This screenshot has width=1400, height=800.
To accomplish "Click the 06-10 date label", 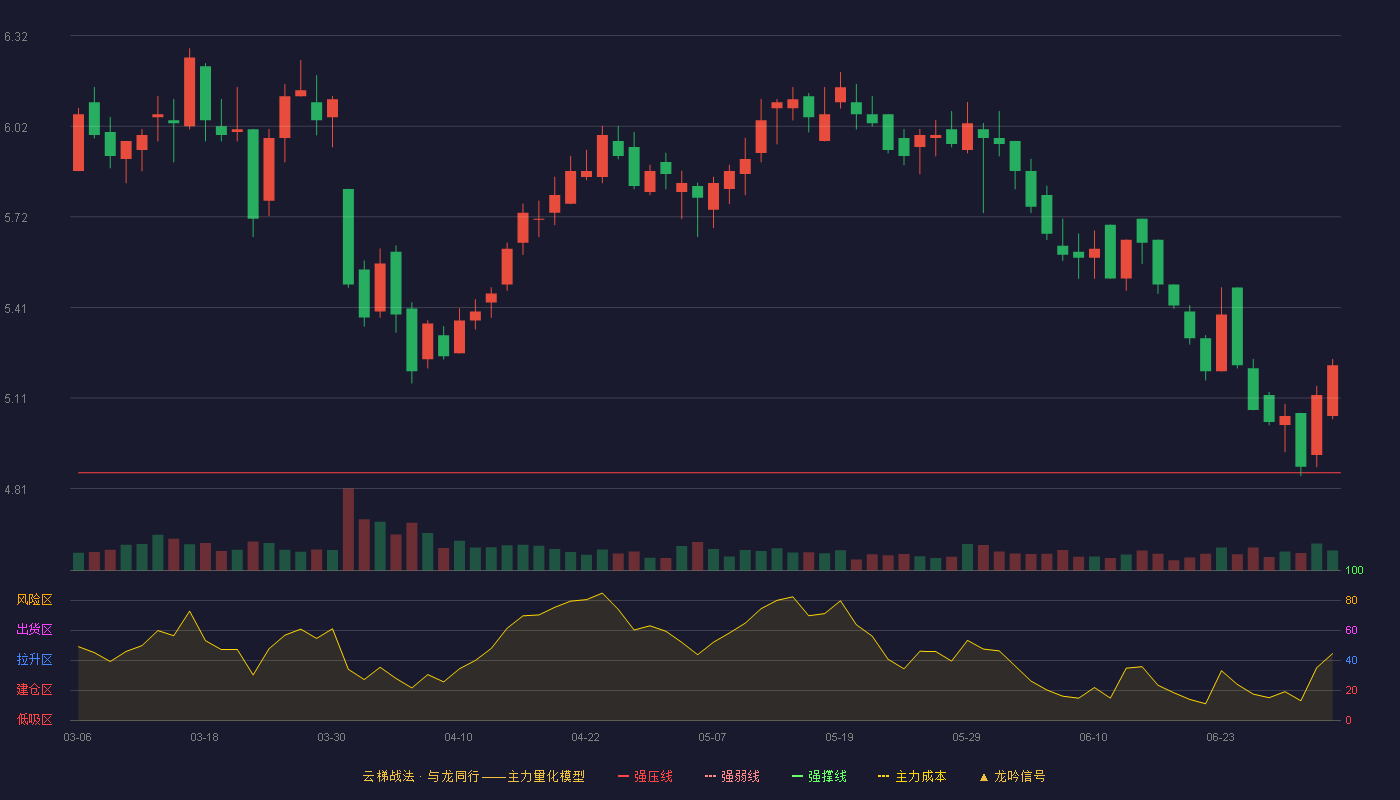I will 1093,737.
